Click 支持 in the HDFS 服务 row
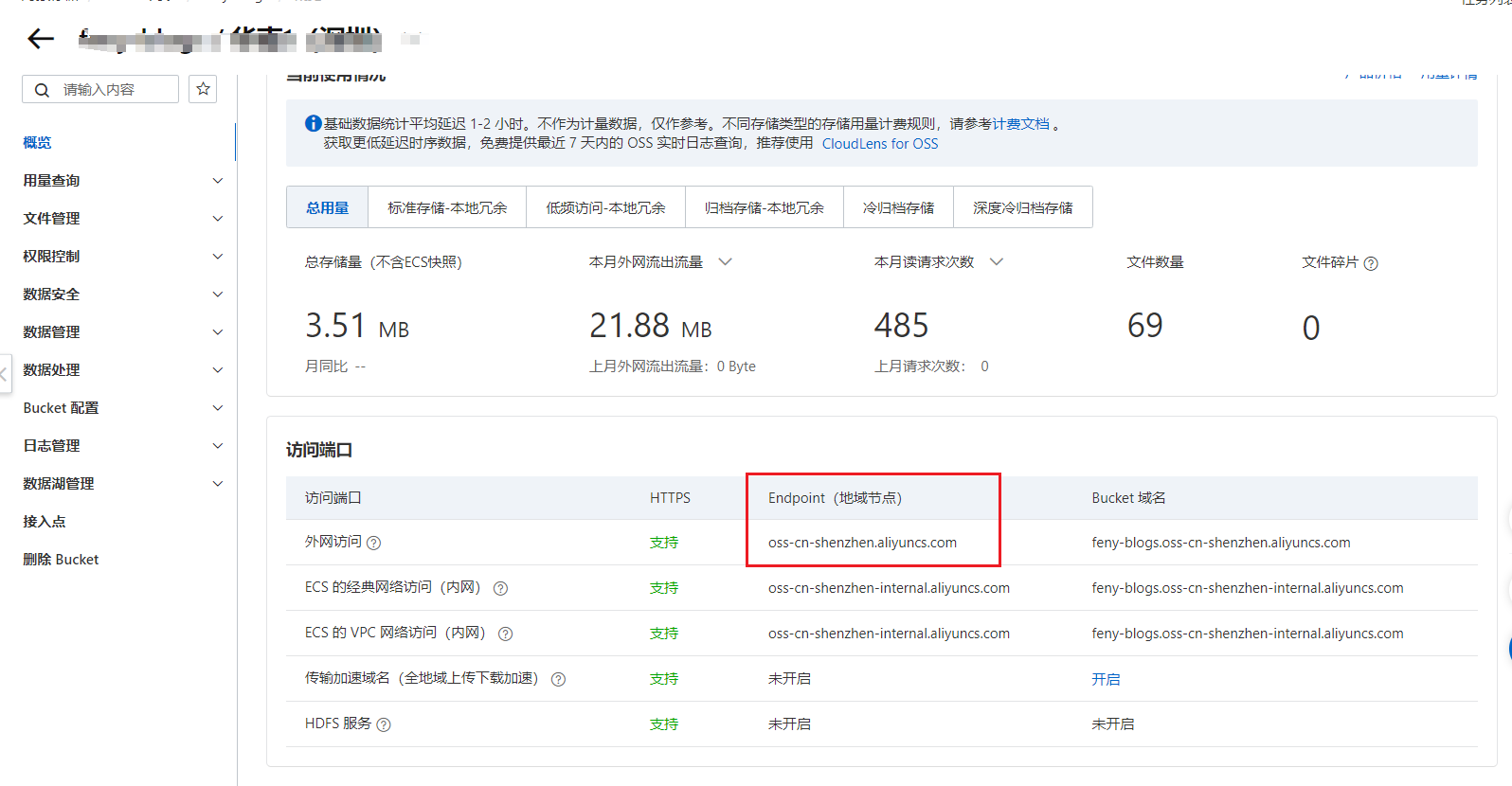This screenshot has width=1512, height=786. tap(664, 724)
